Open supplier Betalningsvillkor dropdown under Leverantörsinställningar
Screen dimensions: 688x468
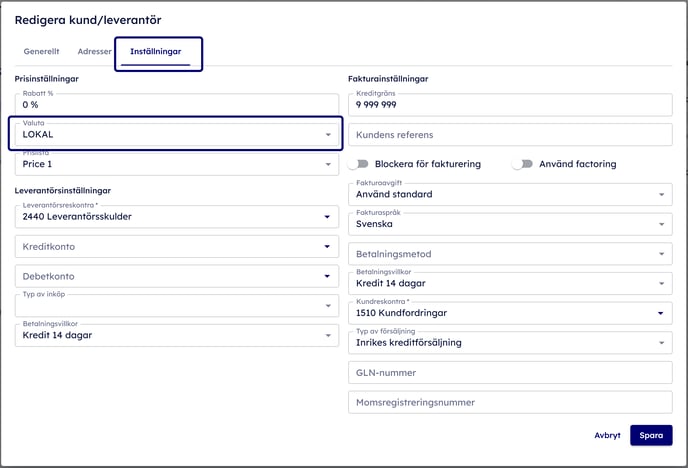coord(176,336)
